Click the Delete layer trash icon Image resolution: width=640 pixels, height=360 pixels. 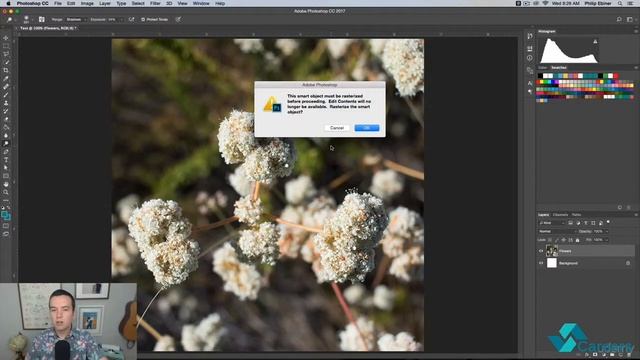coord(628,355)
